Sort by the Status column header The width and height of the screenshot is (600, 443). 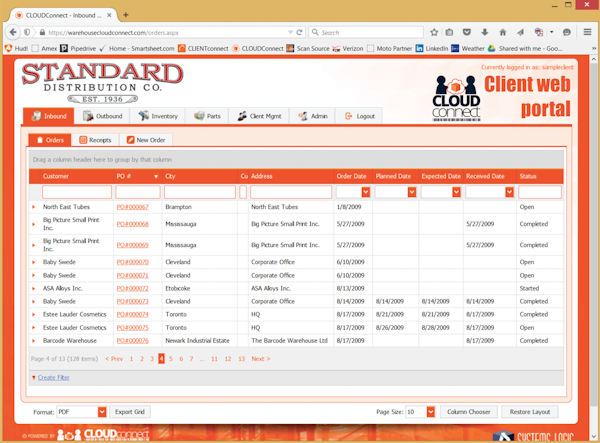[x=528, y=176]
